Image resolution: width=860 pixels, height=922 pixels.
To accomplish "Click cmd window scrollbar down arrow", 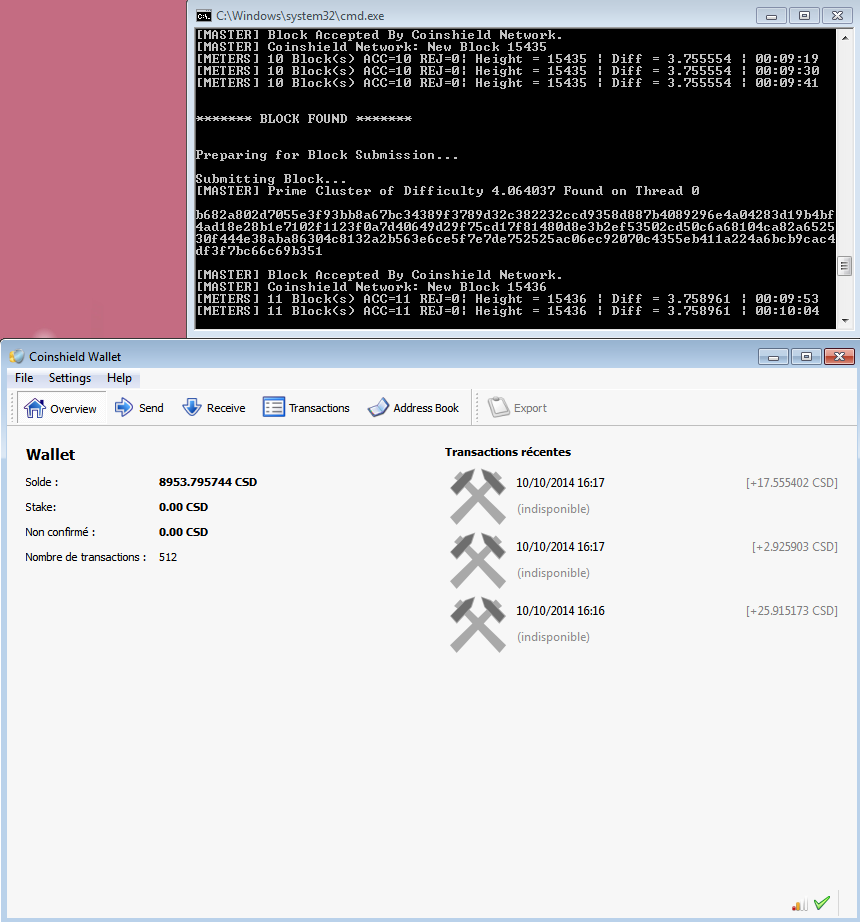I will click(845, 320).
